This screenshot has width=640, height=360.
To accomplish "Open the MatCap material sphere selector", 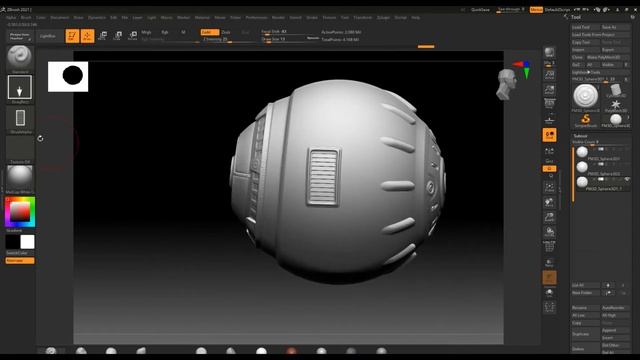I will tap(20, 177).
